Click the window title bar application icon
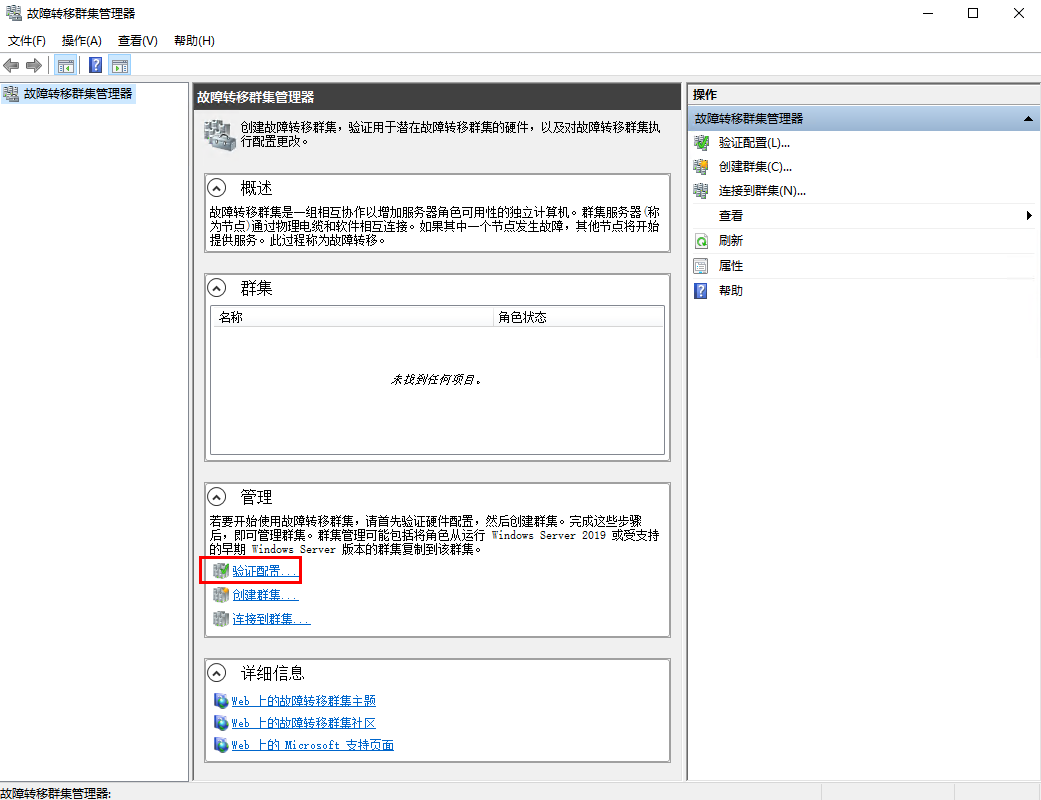This screenshot has width=1041, height=800. coord(14,13)
